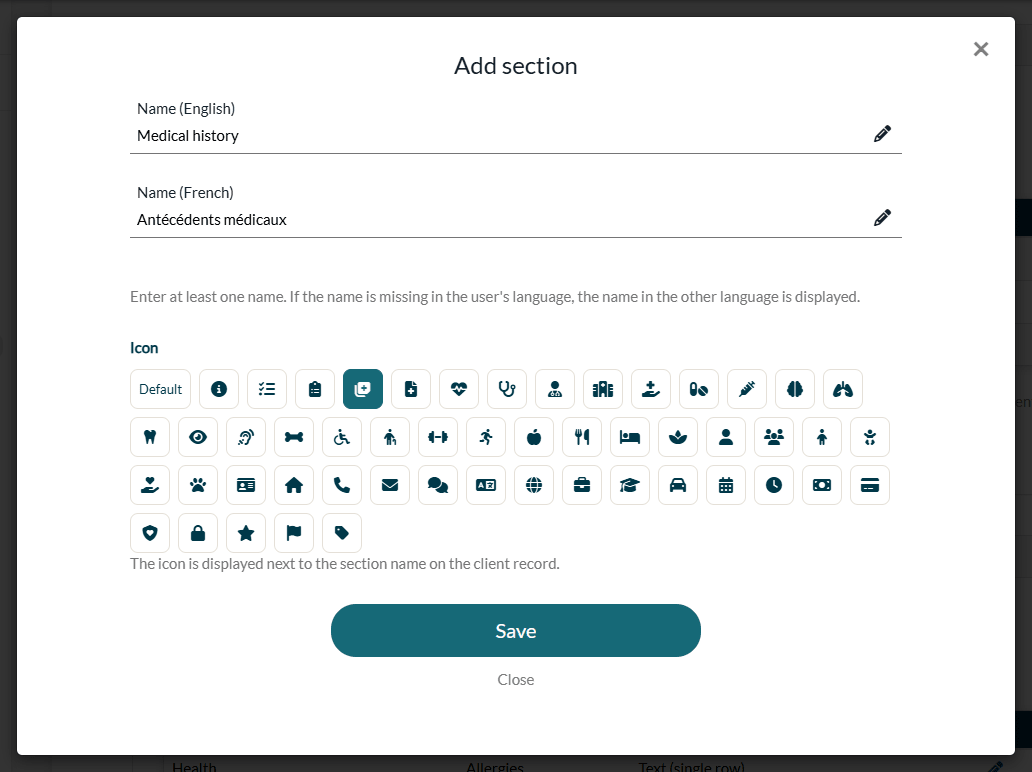Choose the apple icon
The image size is (1032, 772).
534,437
